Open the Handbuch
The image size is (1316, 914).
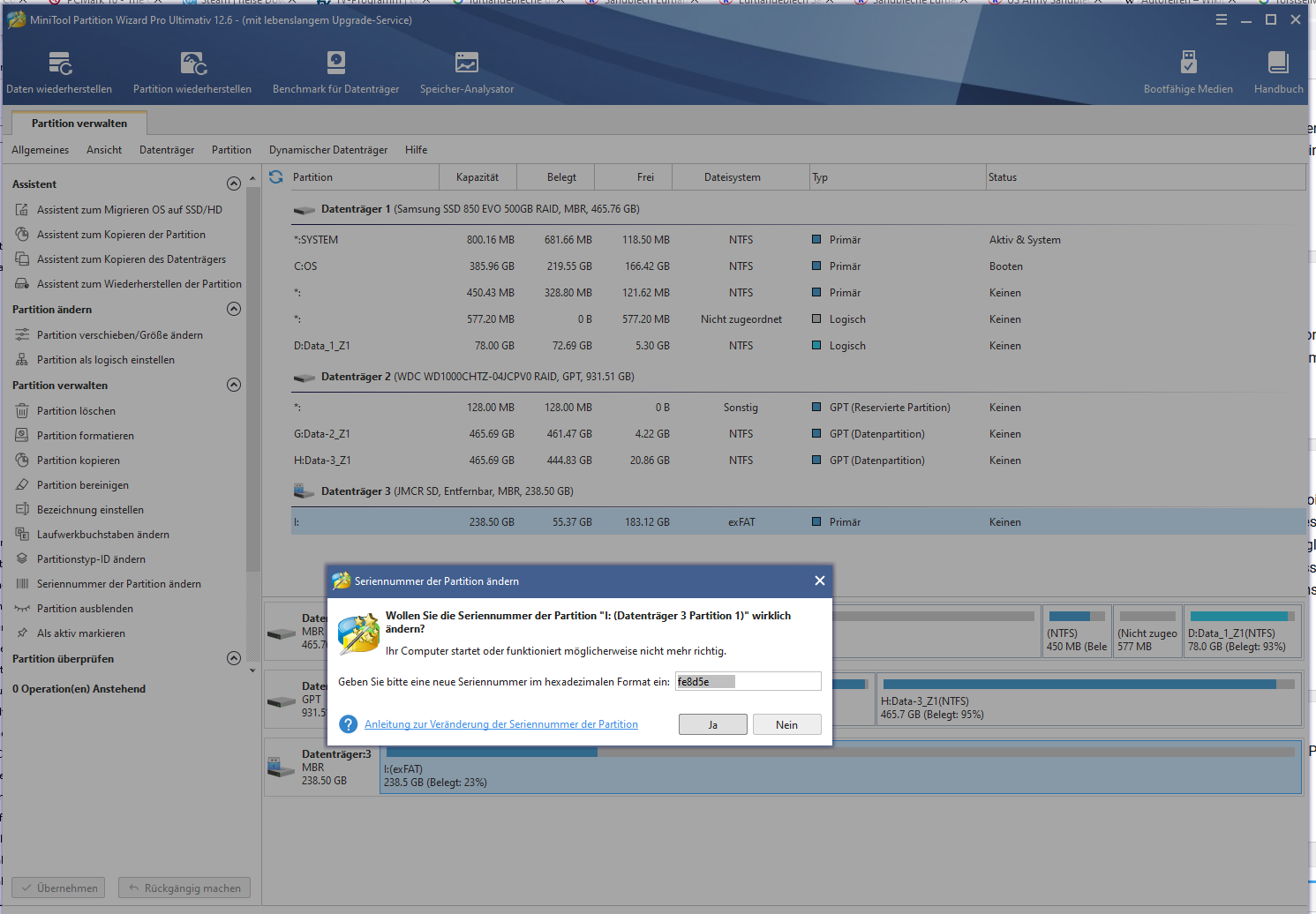[x=1278, y=72]
